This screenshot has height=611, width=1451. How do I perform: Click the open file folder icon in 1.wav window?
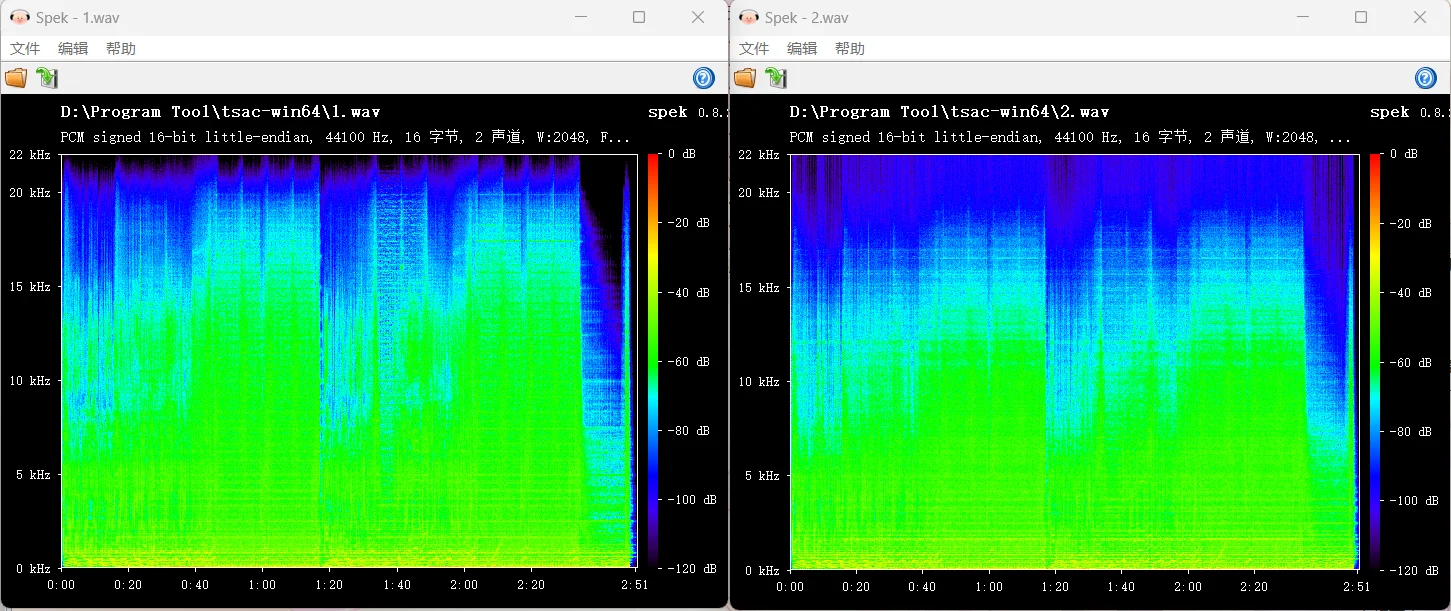point(16,78)
